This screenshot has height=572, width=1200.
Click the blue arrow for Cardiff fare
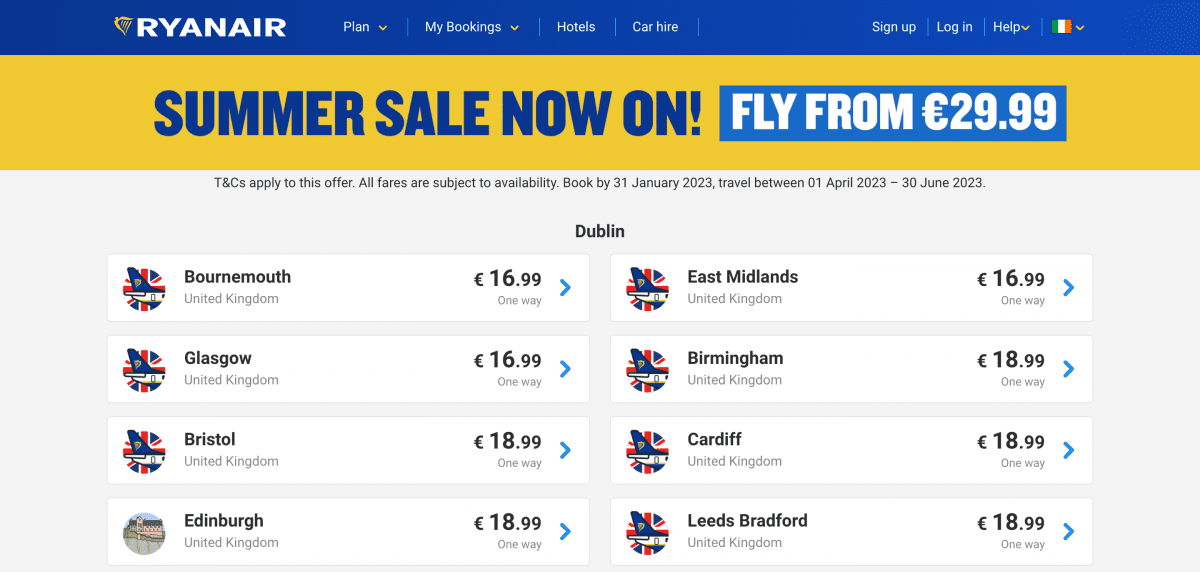1068,451
